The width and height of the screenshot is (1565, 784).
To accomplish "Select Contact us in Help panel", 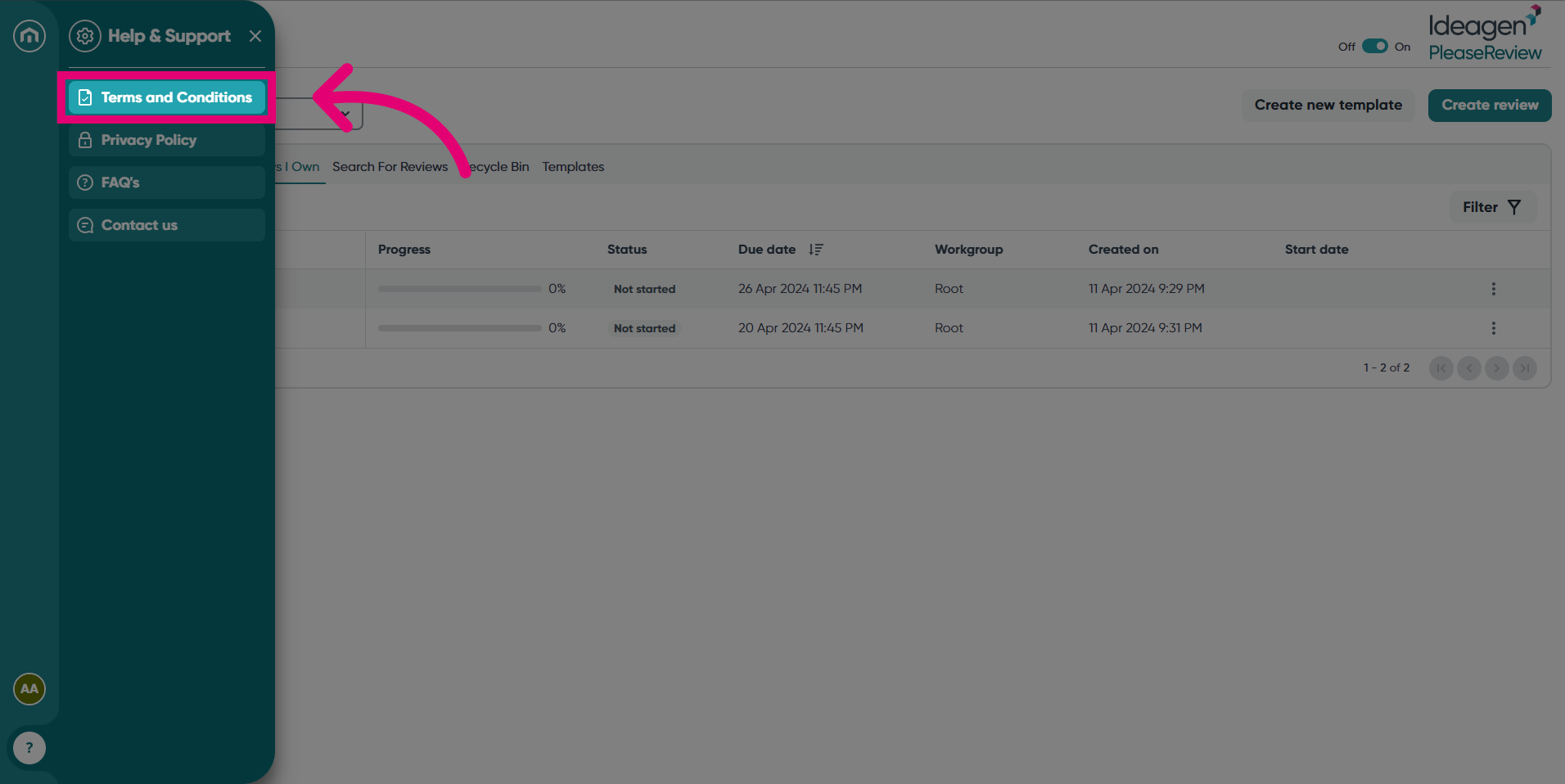I will (x=167, y=225).
